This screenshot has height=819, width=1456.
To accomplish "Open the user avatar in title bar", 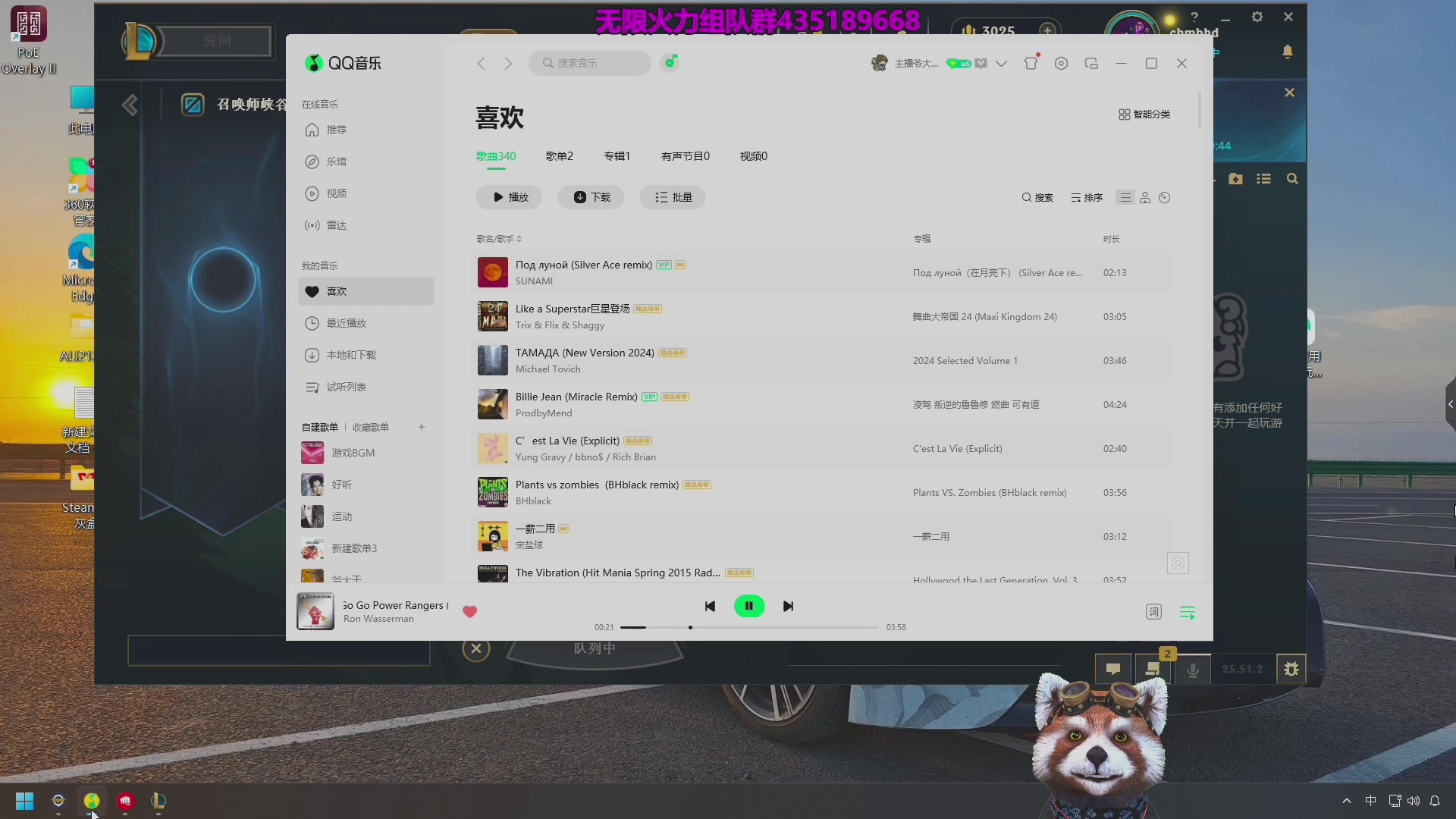I will [x=879, y=63].
